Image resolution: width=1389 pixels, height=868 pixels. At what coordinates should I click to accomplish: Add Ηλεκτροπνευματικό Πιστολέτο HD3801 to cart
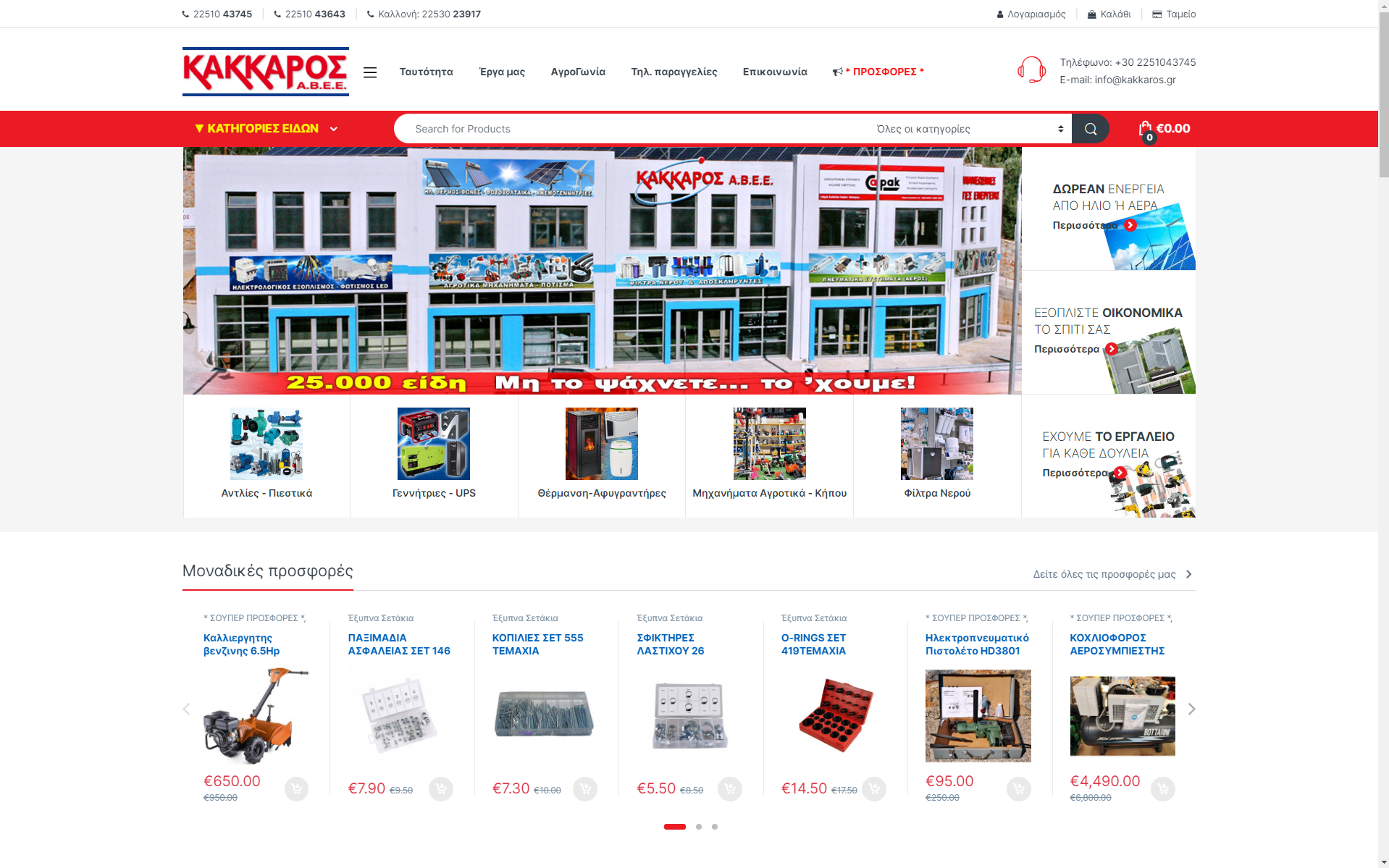1018,788
